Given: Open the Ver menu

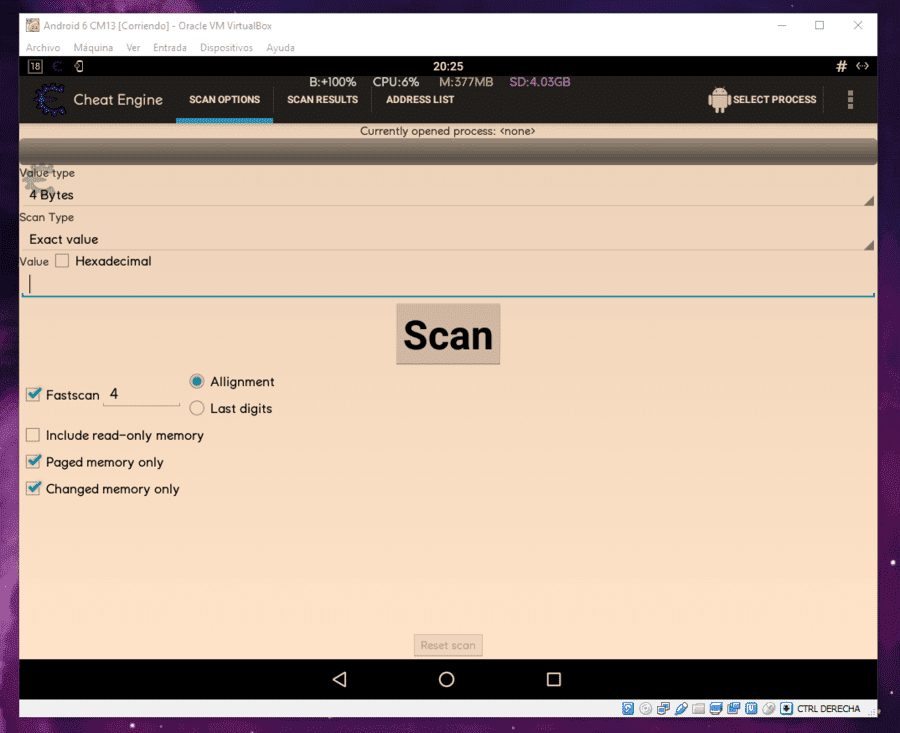Looking at the screenshot, I should tap(133, 48).
